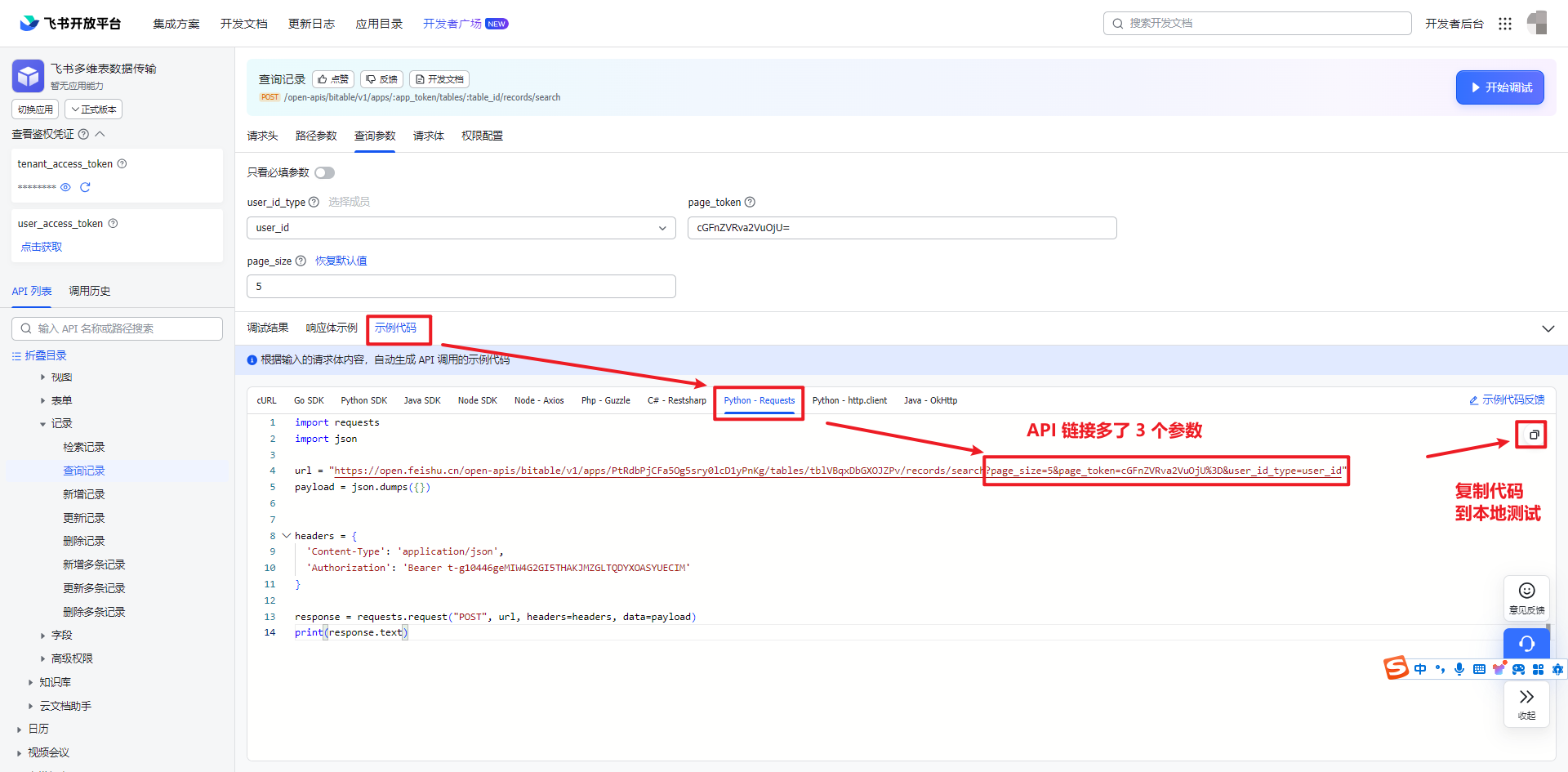Click the 反馈 button
The height and width of the screenshot is (772, 1568).
pos(381,79)
